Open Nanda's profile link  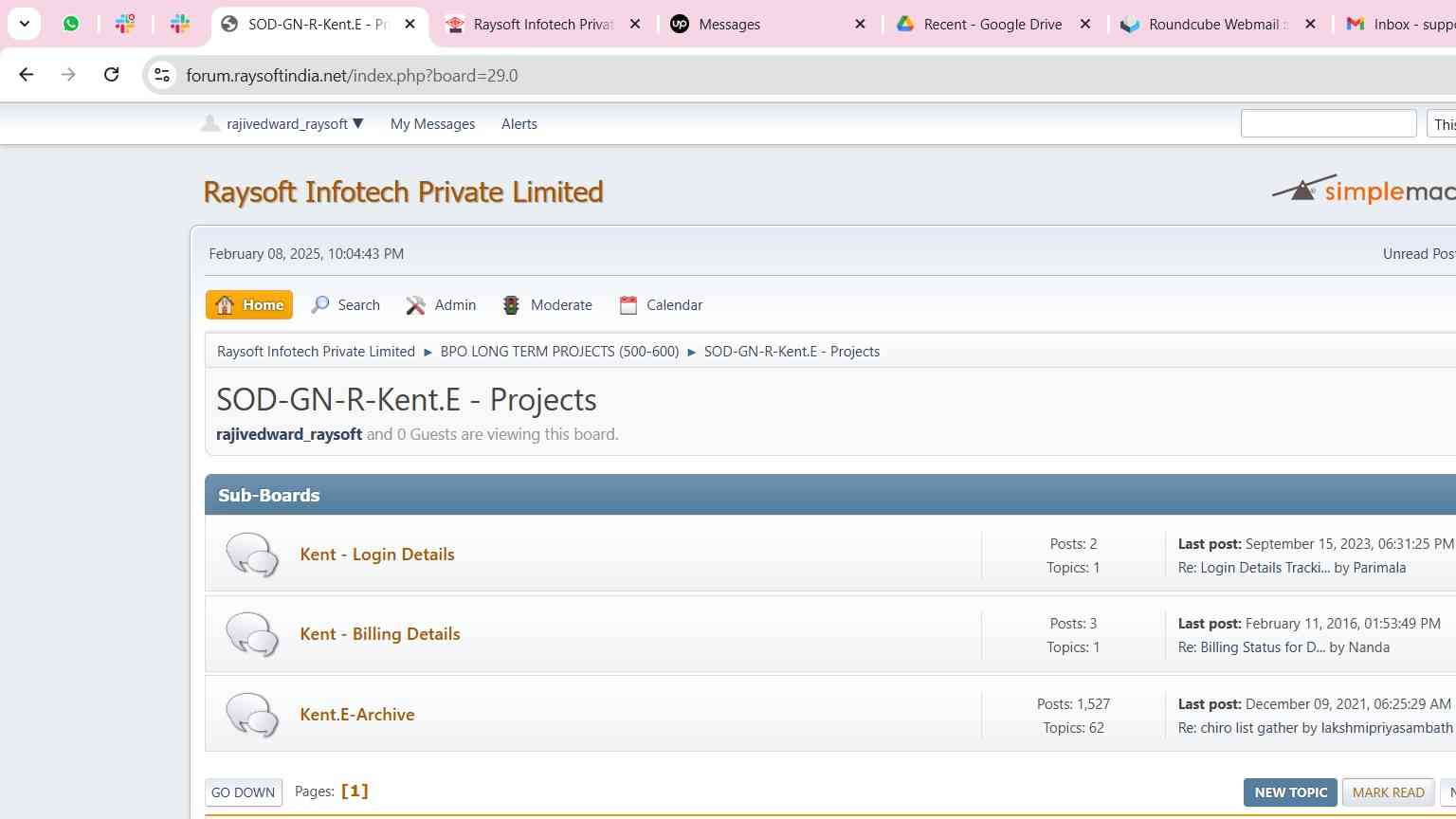(x=1369, y=647)
